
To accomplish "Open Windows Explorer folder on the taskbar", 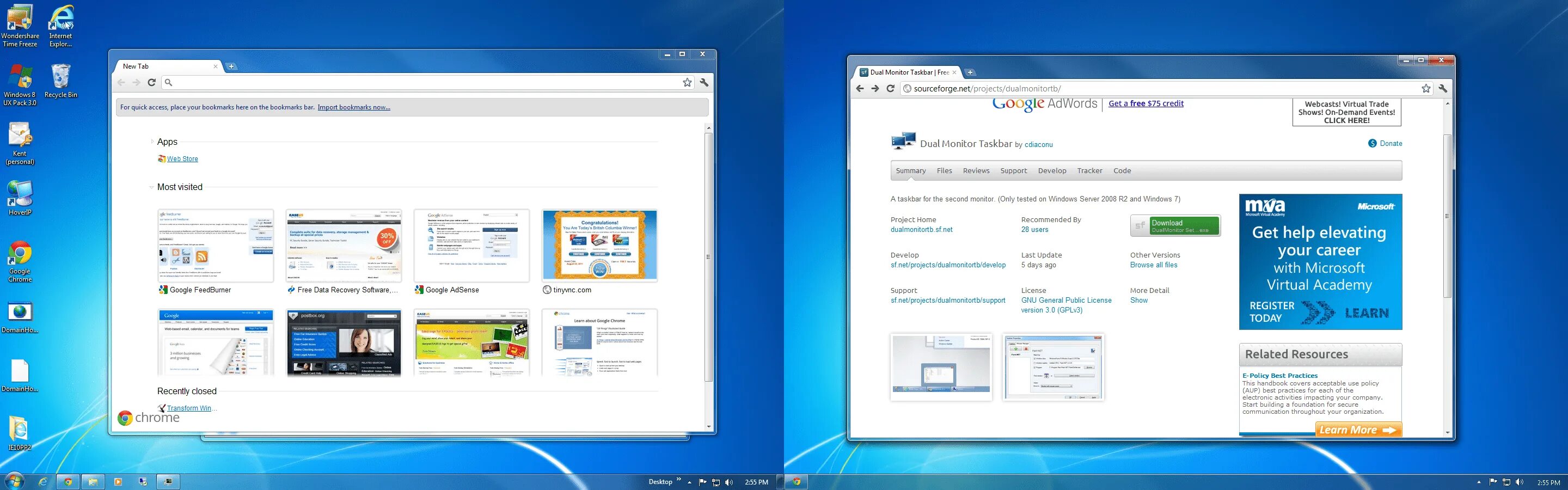I will click(x=93, y=482).
